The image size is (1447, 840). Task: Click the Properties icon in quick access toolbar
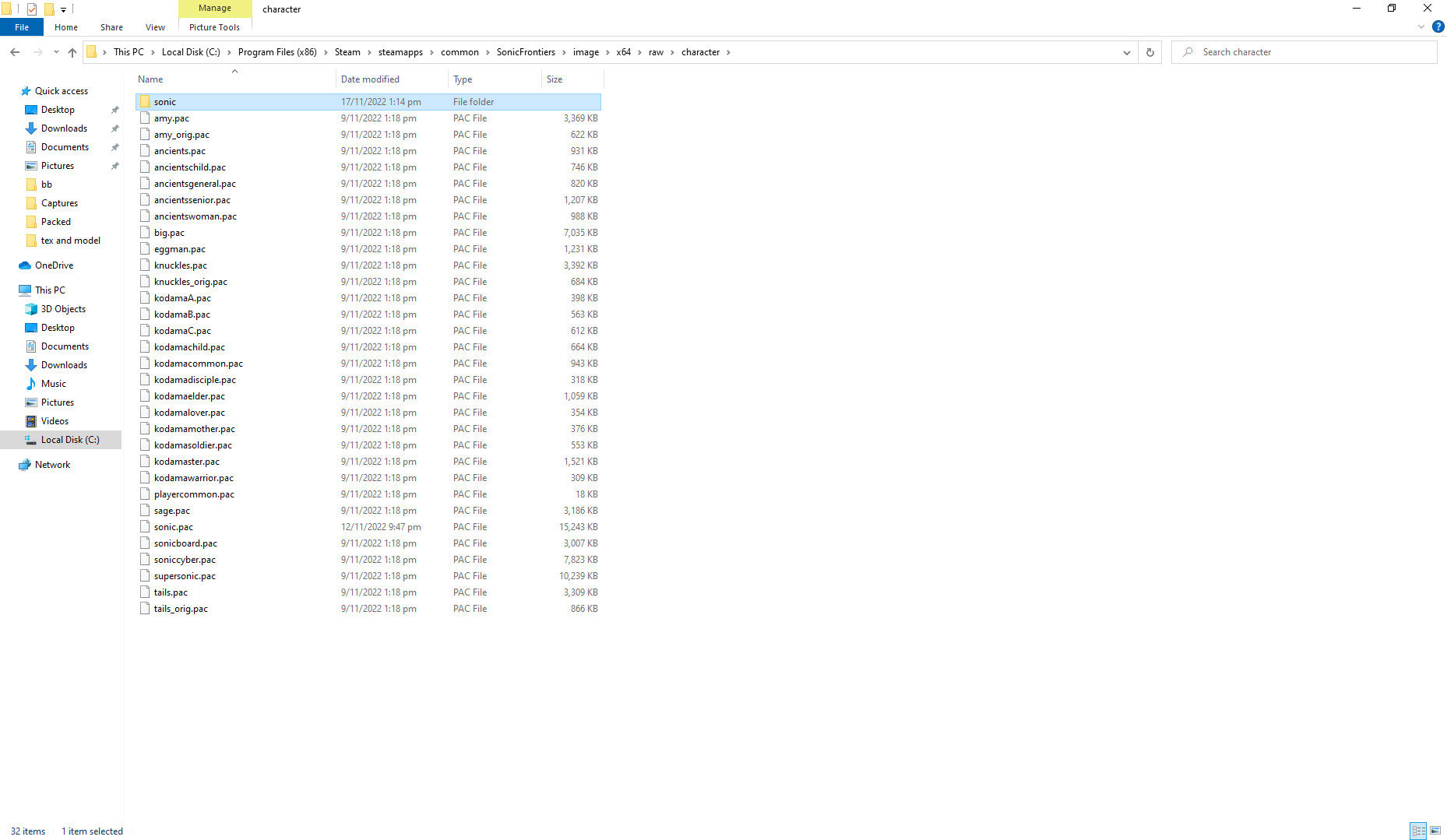(32, 9)
